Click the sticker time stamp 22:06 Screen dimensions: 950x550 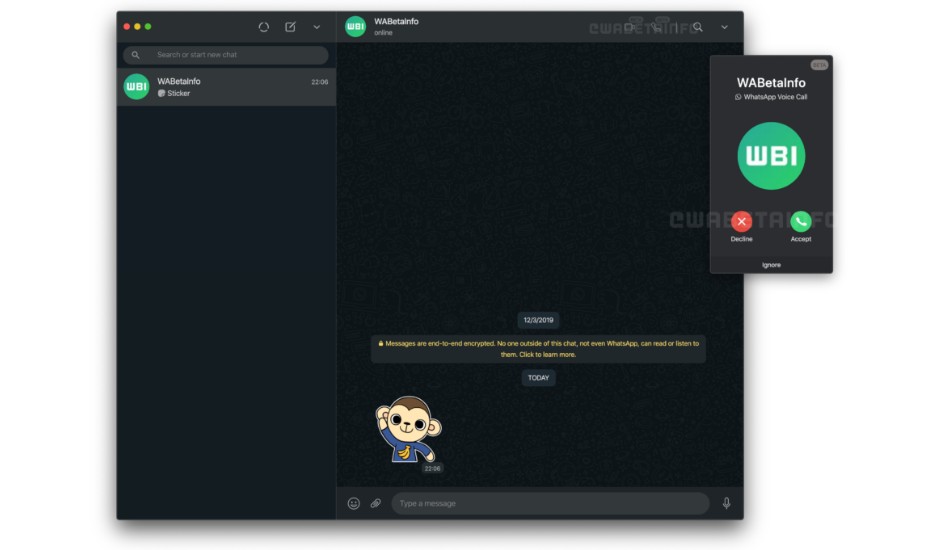(433, 468)
